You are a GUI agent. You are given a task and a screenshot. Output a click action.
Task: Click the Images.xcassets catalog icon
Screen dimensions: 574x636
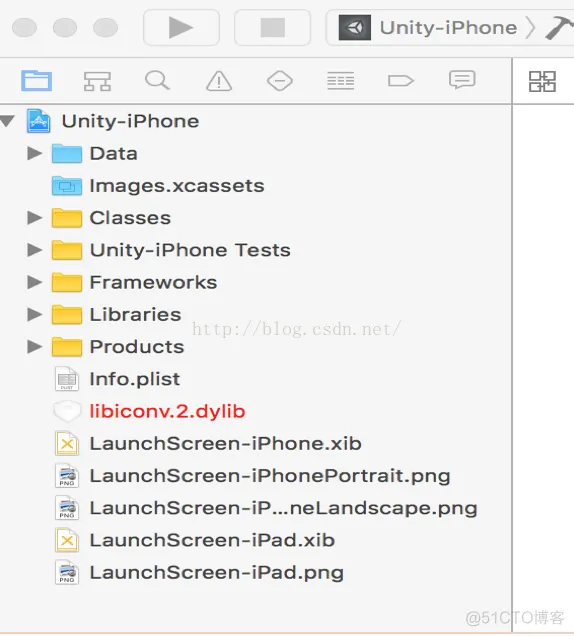pos(67,186)
